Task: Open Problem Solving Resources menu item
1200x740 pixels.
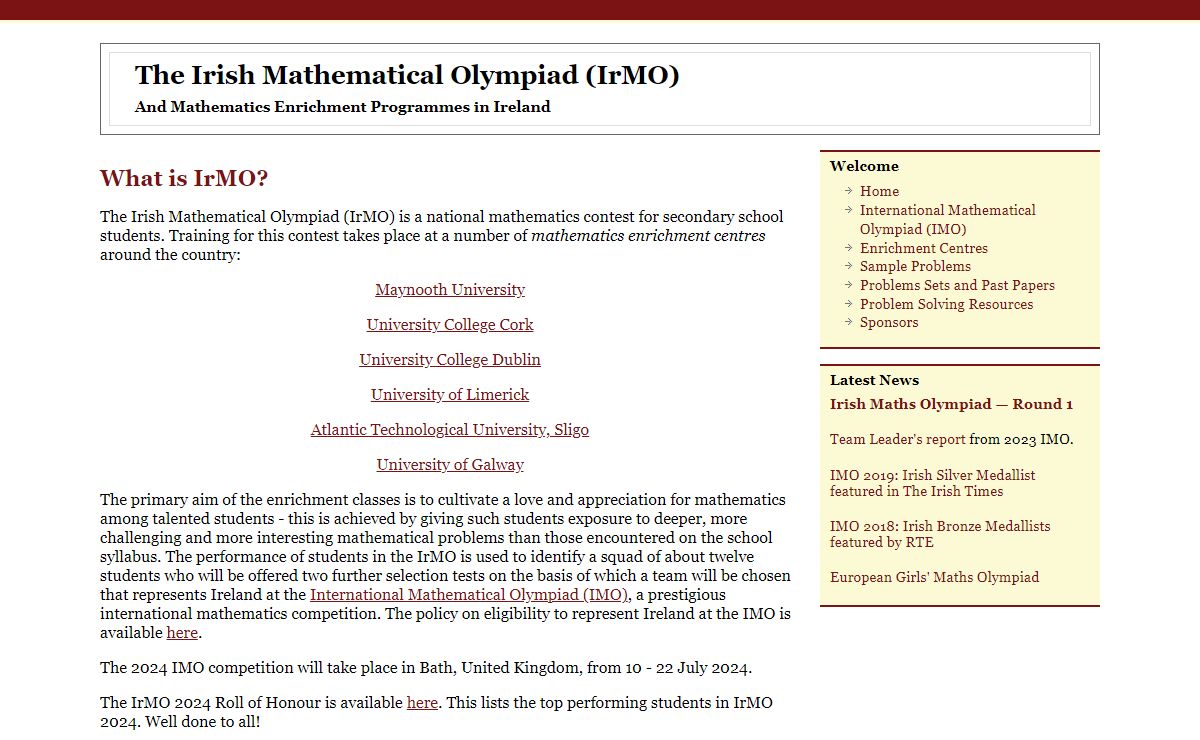Action: click(x=946, y=304)
